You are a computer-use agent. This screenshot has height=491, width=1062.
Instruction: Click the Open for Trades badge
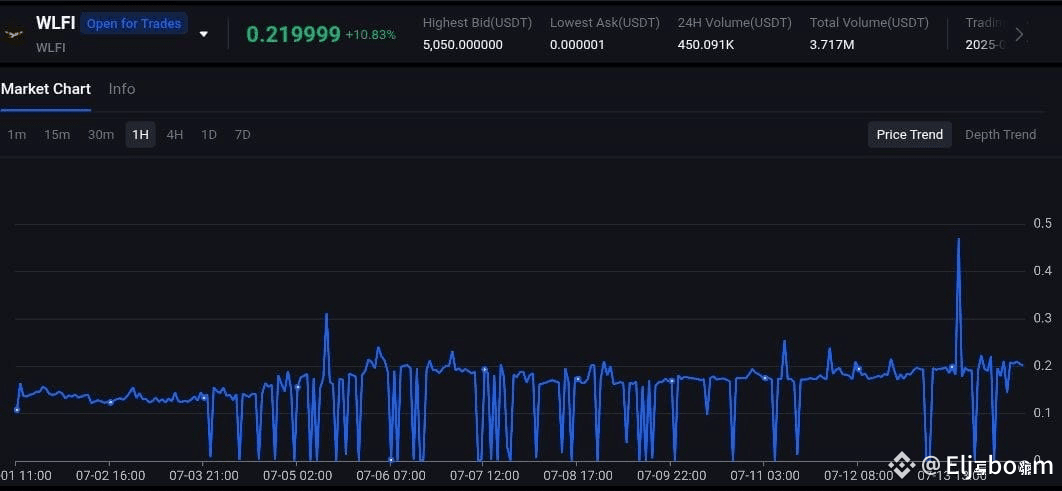(x=134, y=24)
